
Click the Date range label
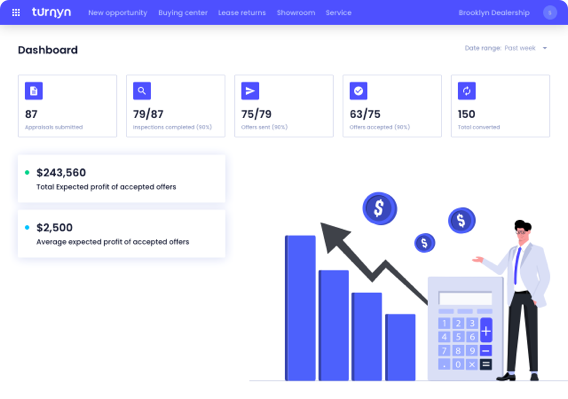483,48
